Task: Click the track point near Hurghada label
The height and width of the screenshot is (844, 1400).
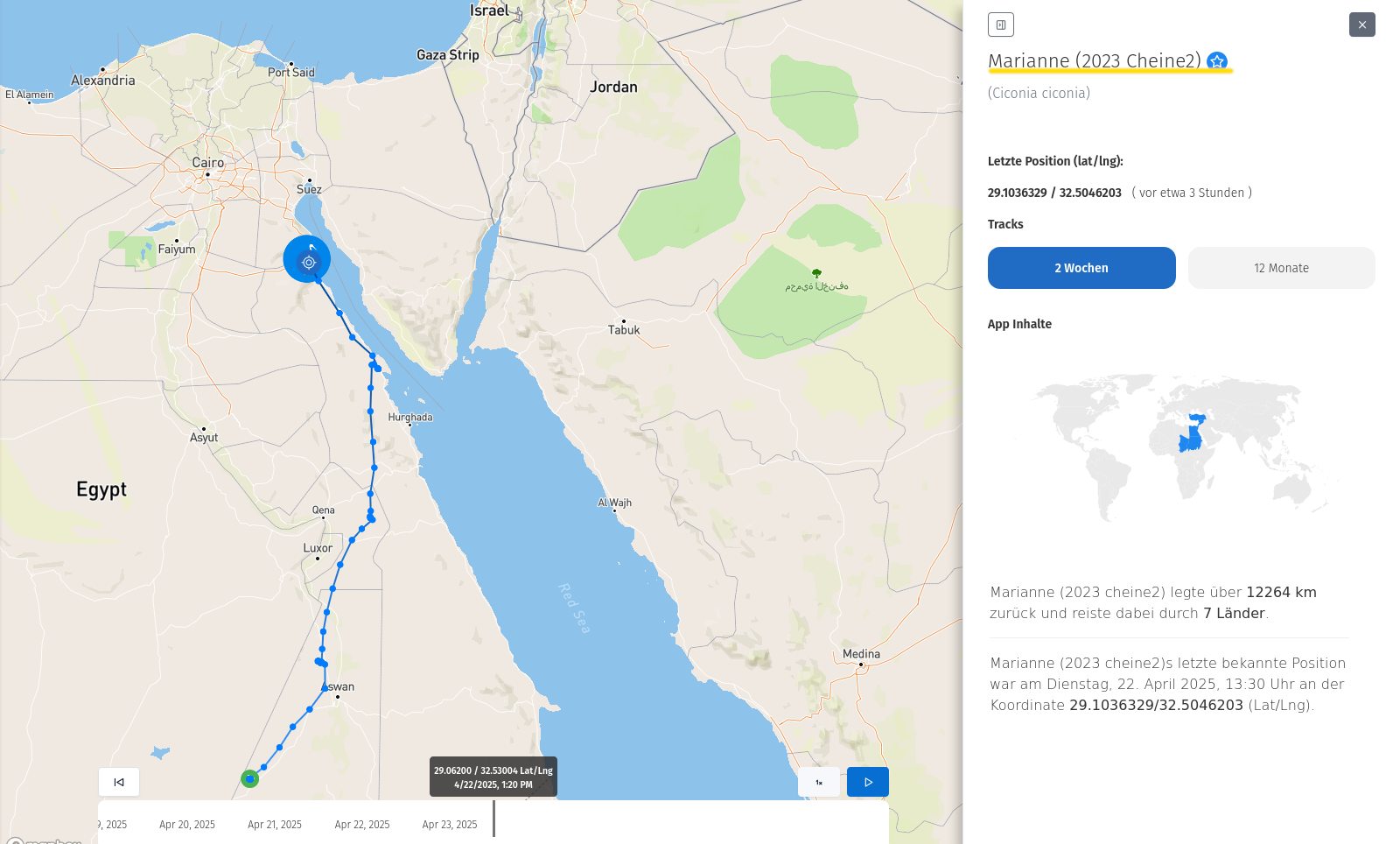Action: (371, 411)
